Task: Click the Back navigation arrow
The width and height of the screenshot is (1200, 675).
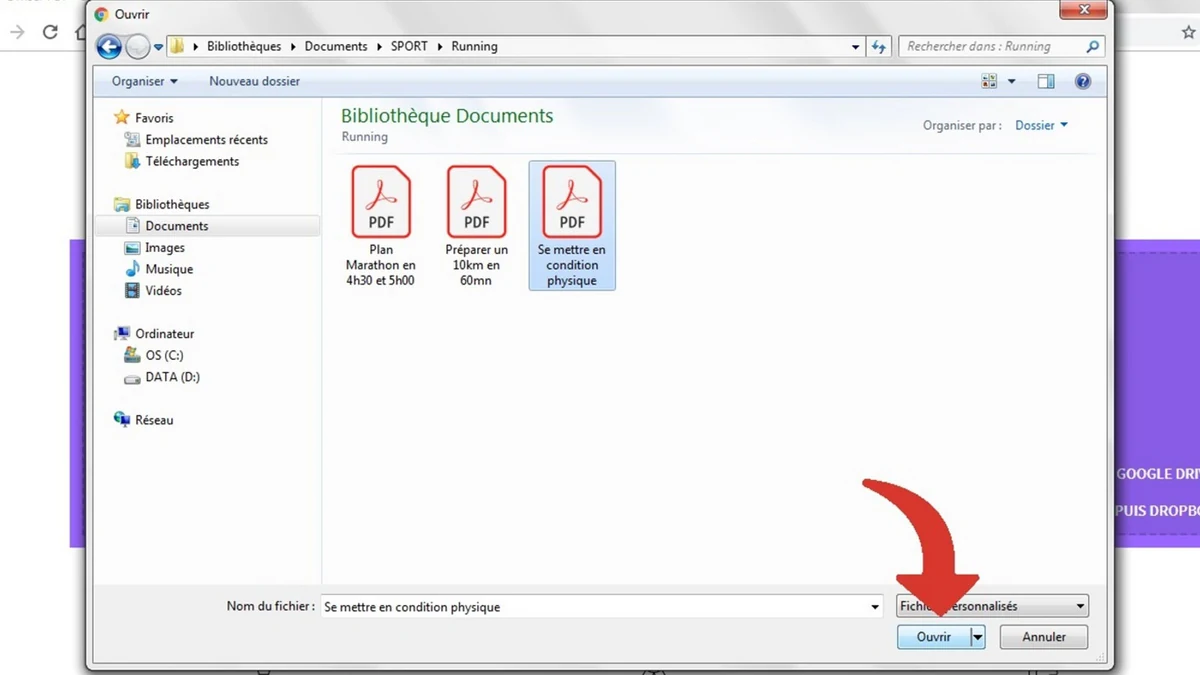Action: tap(108, 46)
